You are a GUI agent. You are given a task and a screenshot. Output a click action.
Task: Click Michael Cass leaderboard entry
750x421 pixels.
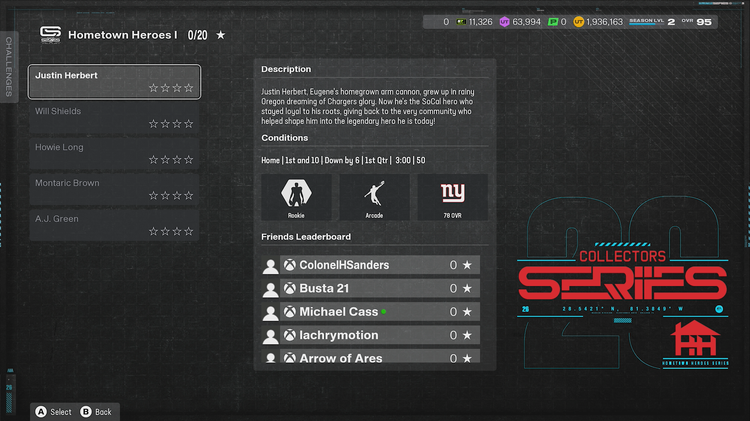tap(370, 312)
